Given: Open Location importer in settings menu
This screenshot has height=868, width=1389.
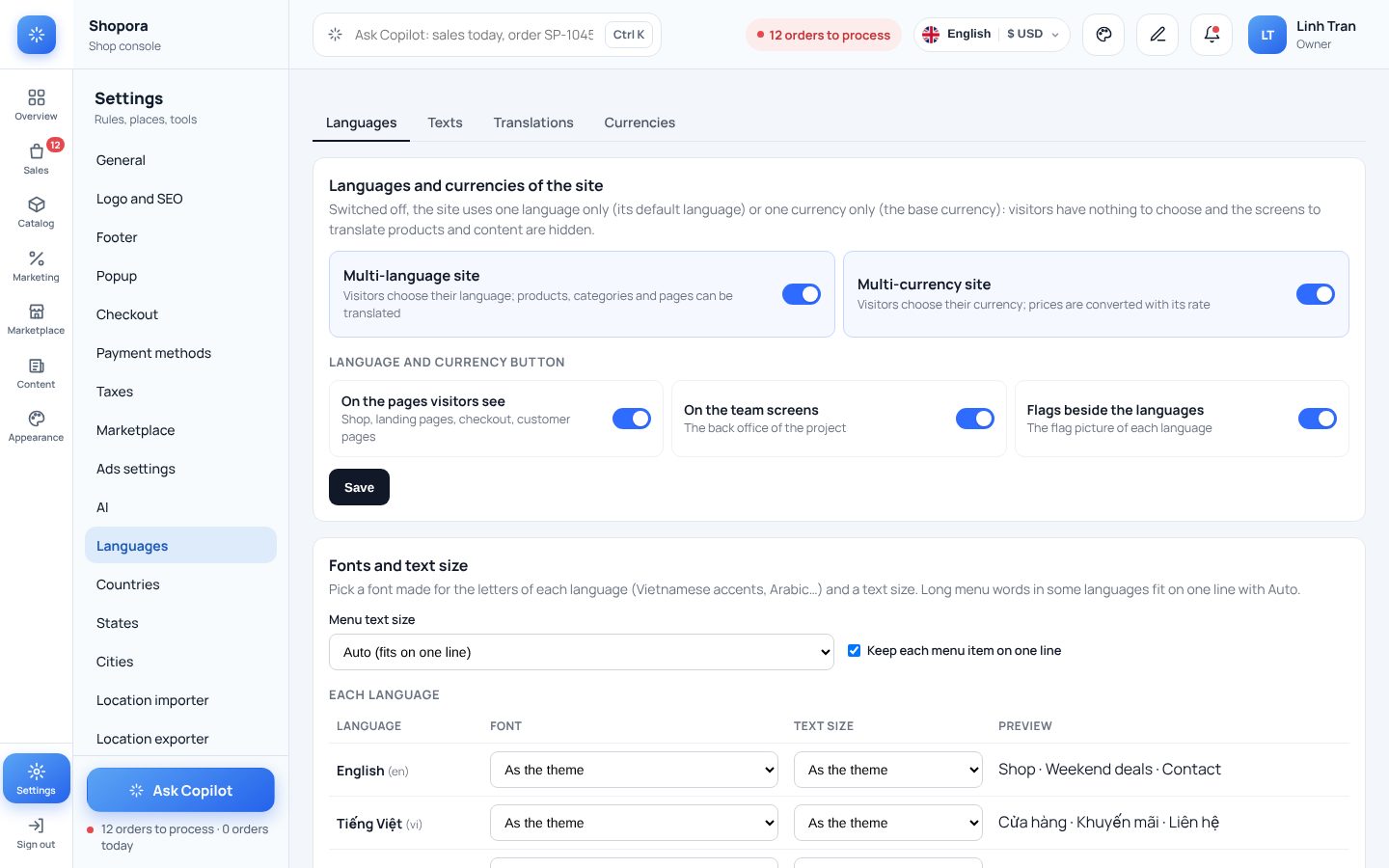Looking at the screenshot, I should 180,700.
